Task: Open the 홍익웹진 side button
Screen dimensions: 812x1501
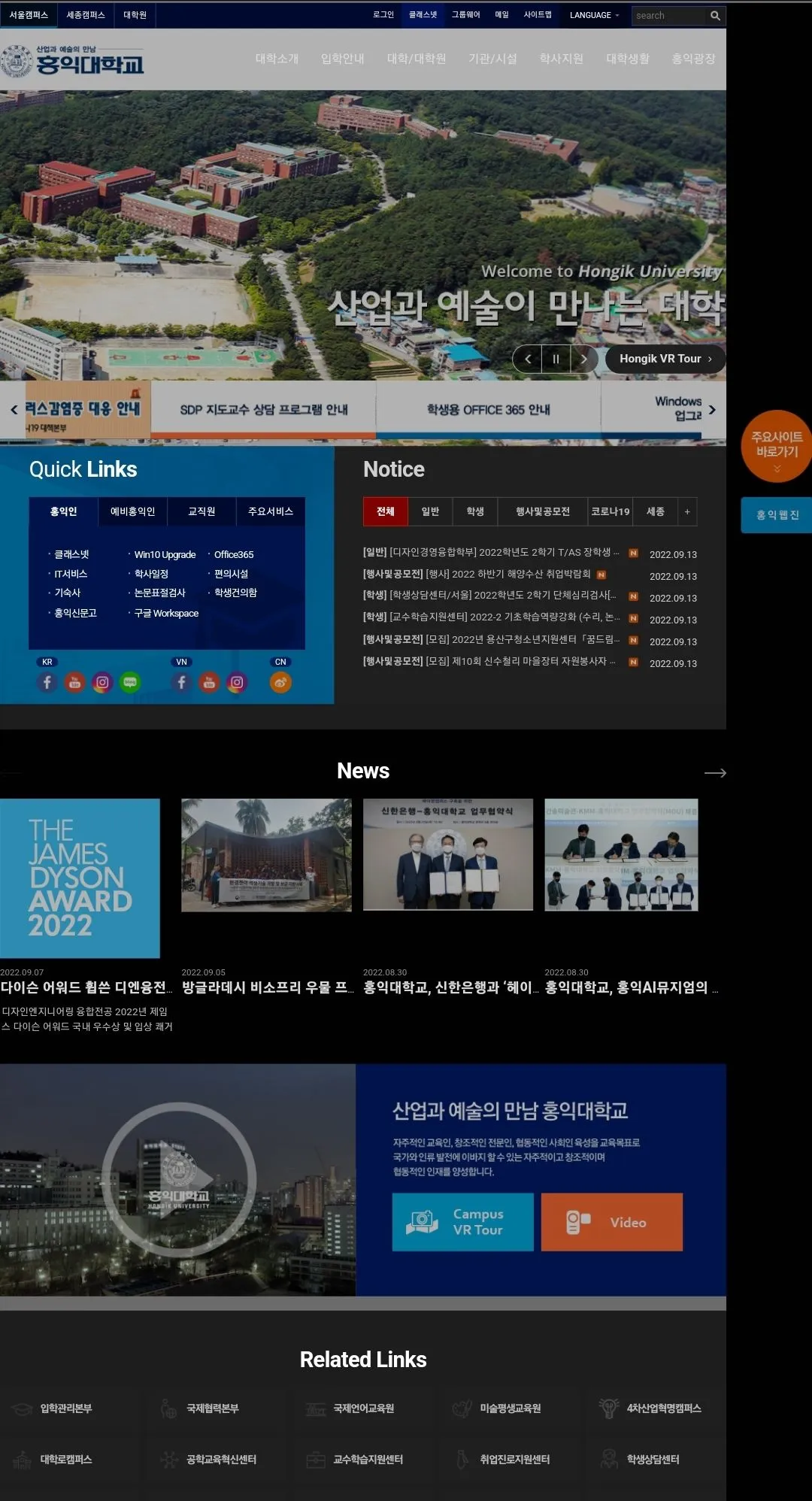Action: pos(777,515)
